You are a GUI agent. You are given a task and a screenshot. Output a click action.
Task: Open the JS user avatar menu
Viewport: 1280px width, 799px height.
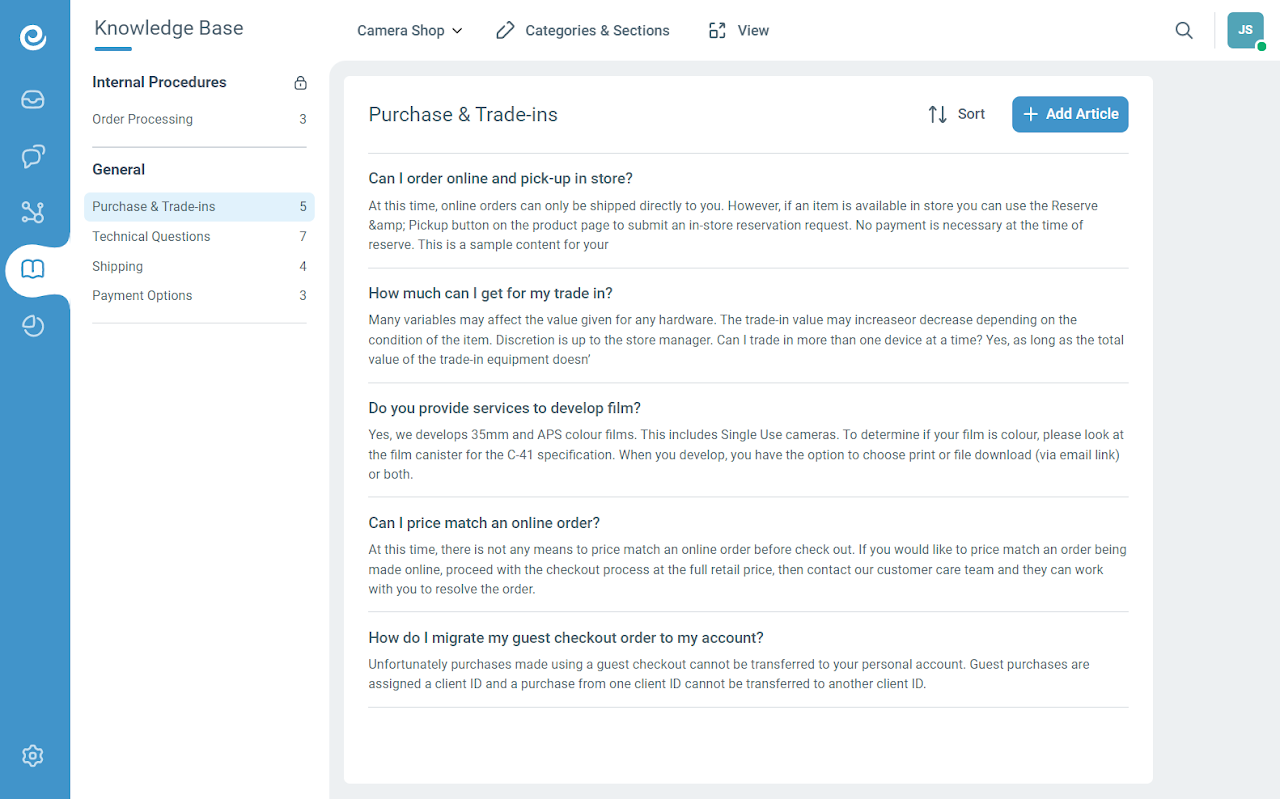click(x=1245, y=30)
